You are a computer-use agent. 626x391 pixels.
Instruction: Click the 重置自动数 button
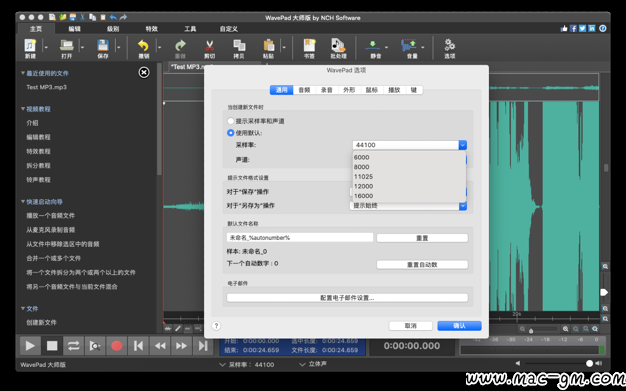(422, 264)
